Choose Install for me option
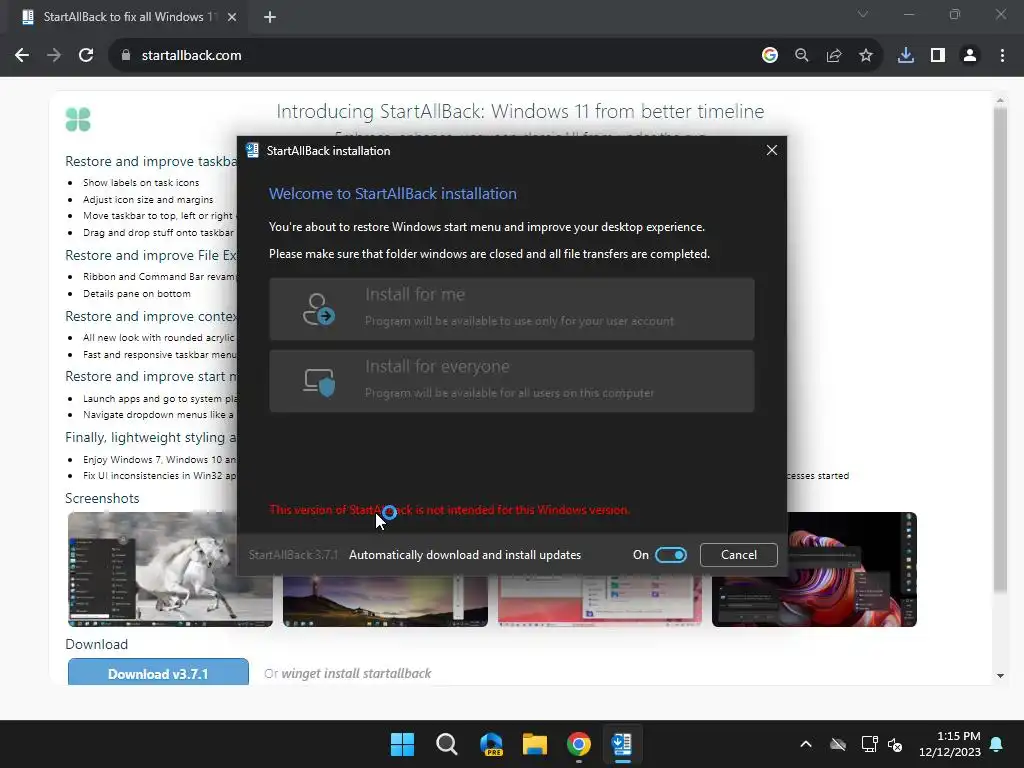This screenshot has width=1024, height=768. point(511,309)
